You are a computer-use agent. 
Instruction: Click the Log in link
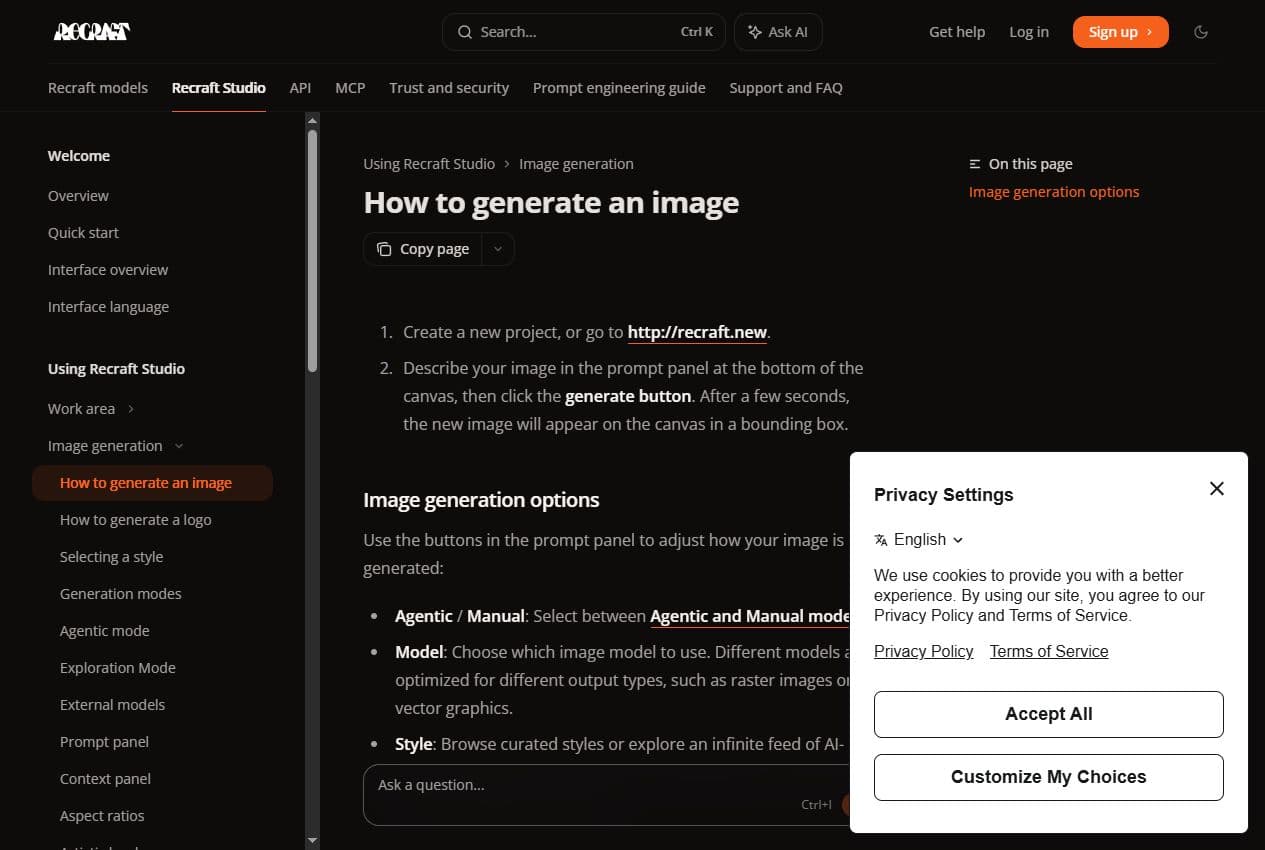pos(1029,32)
